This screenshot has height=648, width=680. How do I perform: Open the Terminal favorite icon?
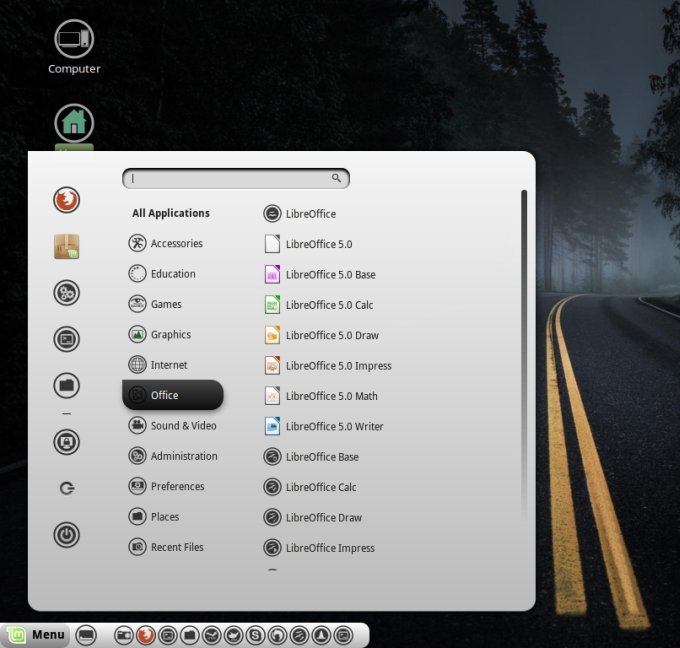66,340
